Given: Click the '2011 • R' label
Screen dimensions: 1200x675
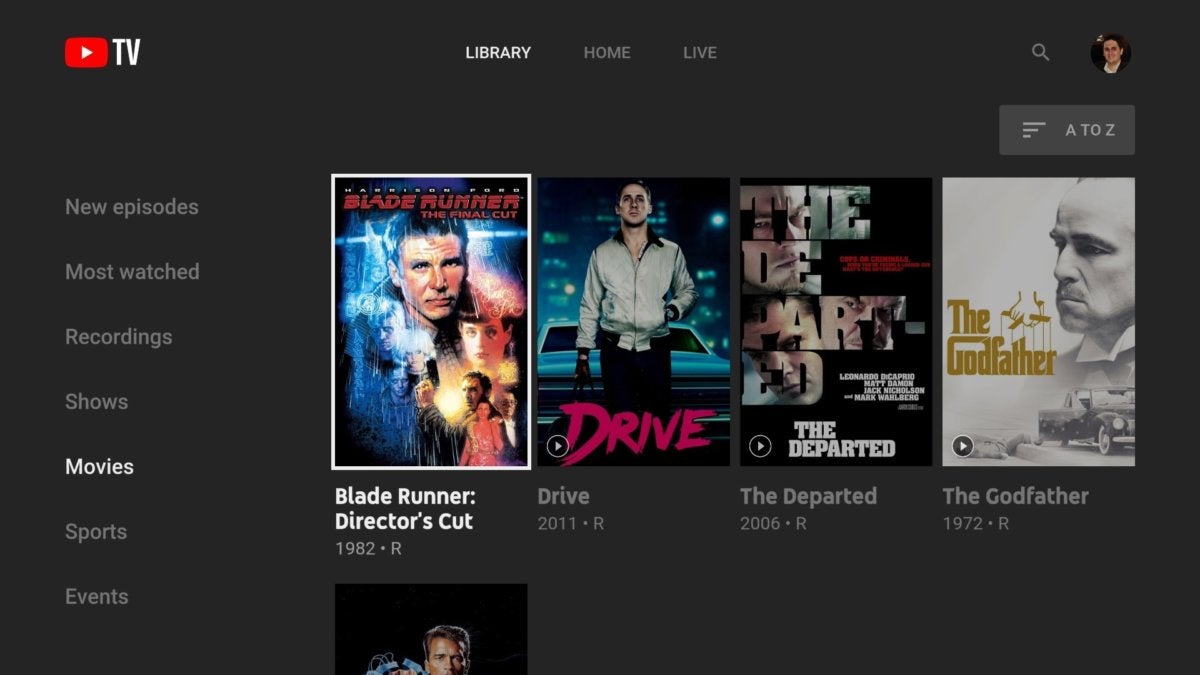Looking at the screenshot, I should point(571,524).
